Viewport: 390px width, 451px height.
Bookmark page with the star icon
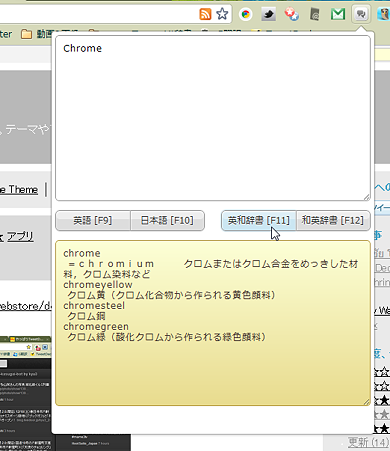pyautogui.click(x=222, y=14)
